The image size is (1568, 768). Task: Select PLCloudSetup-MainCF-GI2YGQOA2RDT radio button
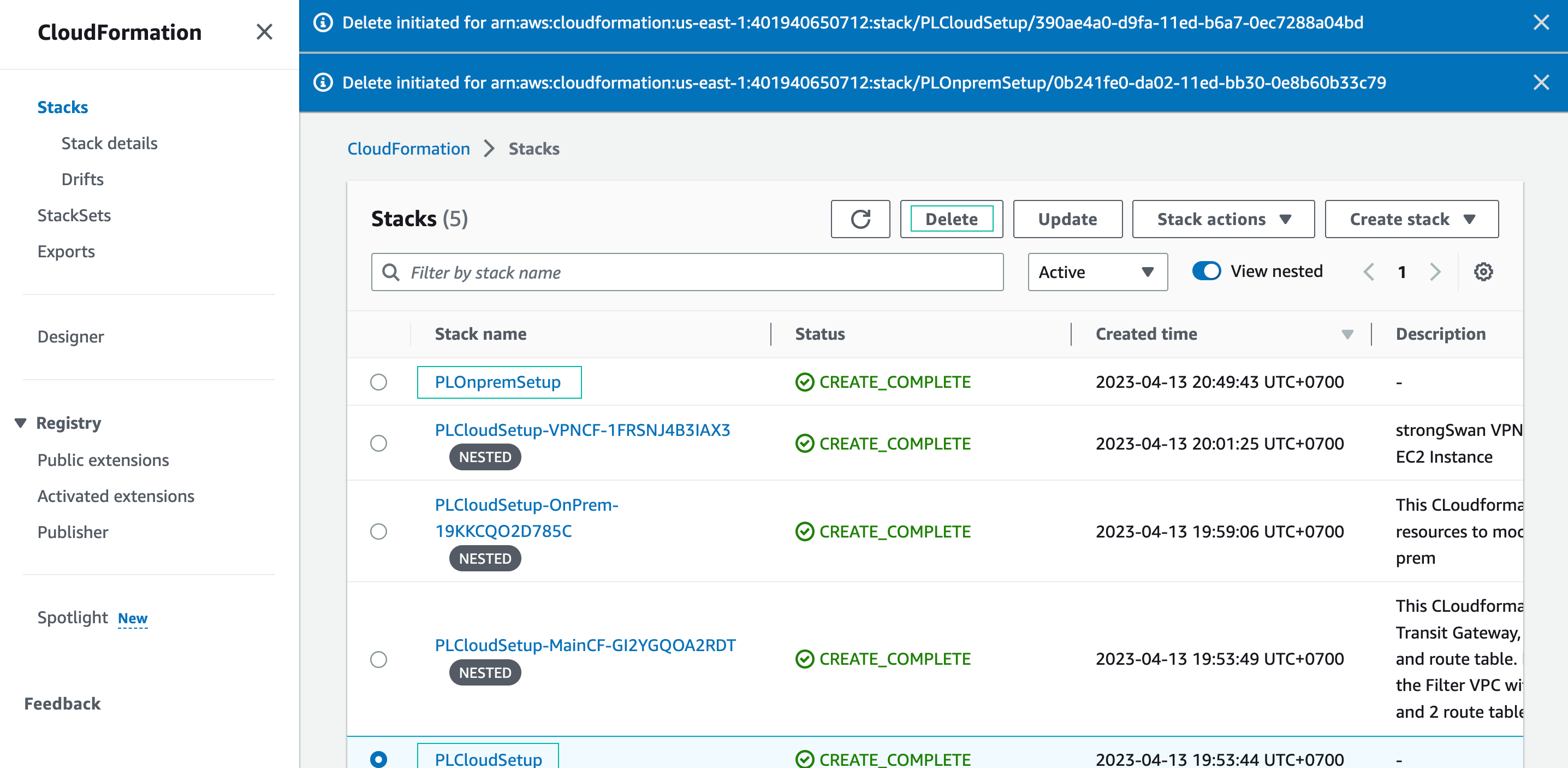click(x=378, y=660)
